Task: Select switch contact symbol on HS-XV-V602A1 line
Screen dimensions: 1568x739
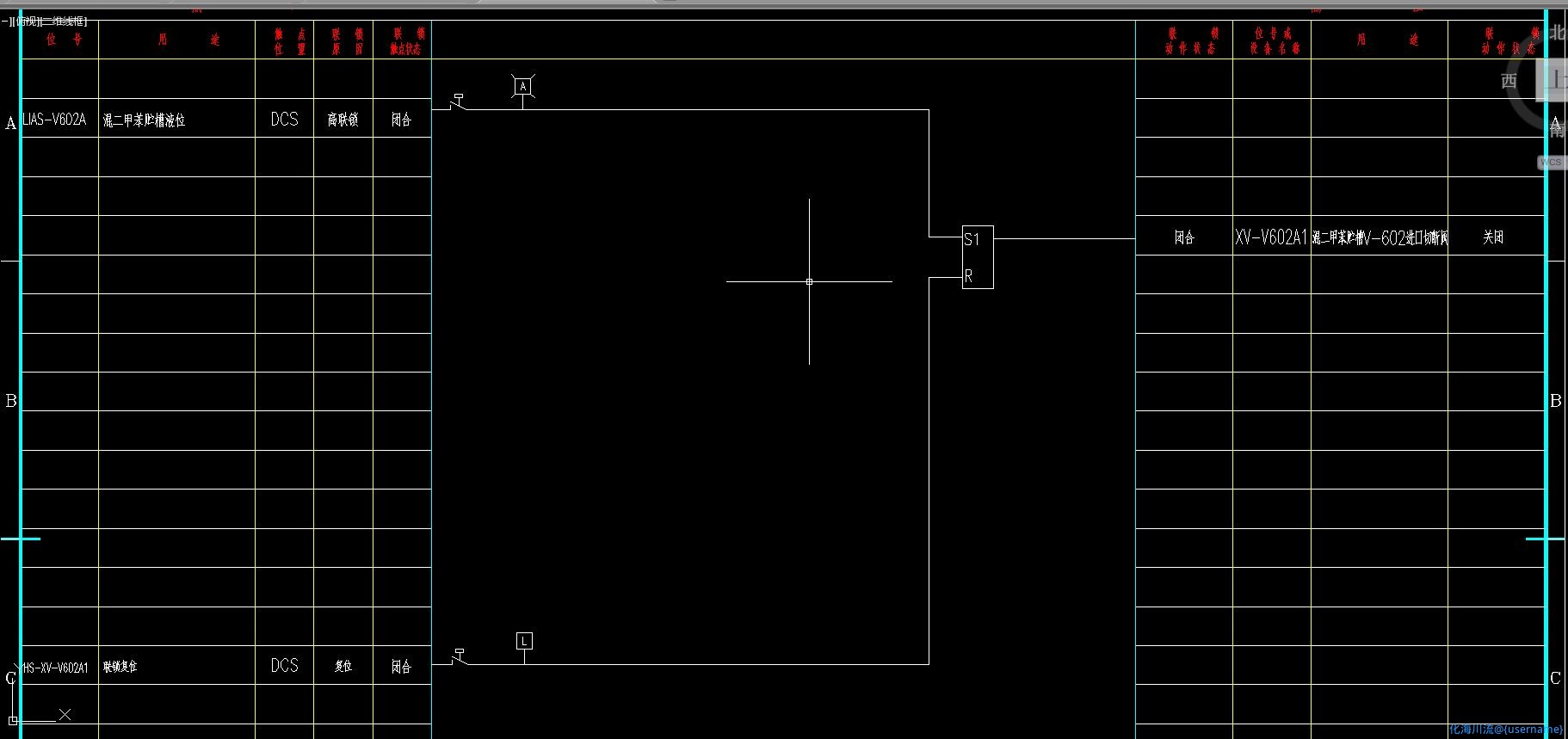Action: 459,657
